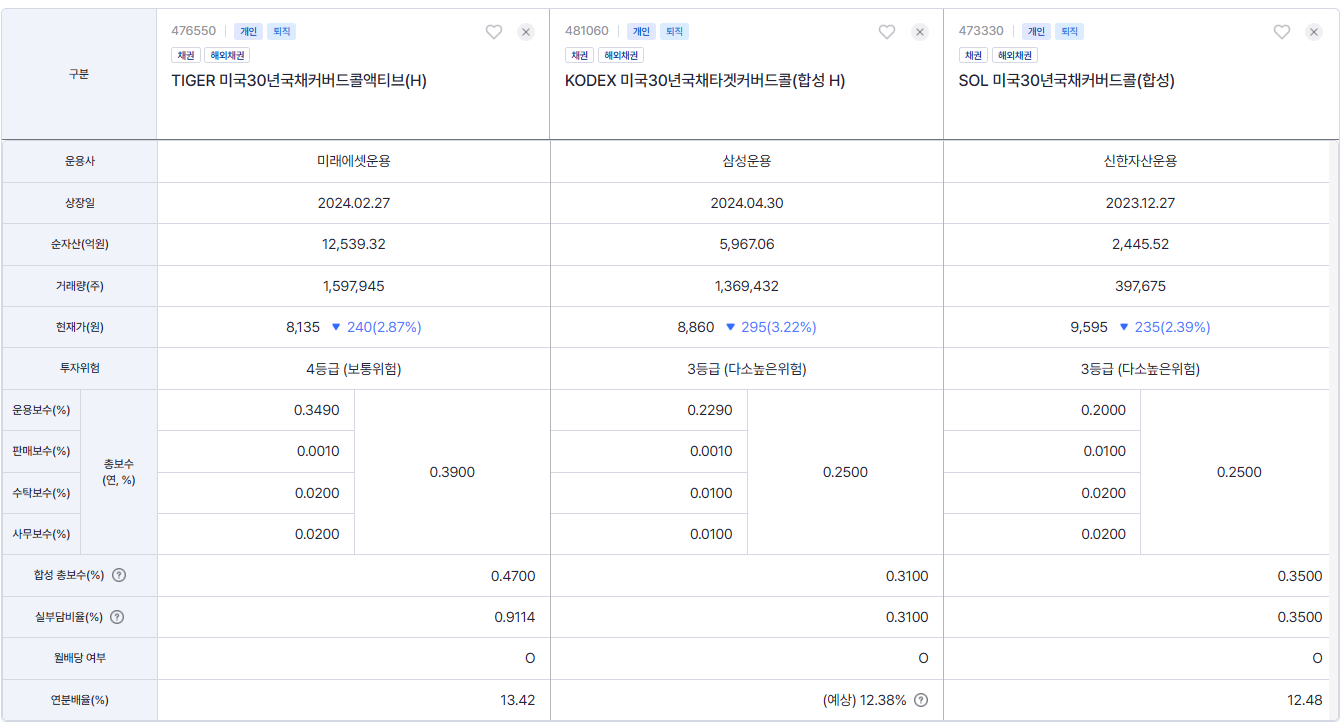Open help icon beside (예상) 12.38%
Image resolution: width=1344 pixels, height=723 pixels.
pyautogui.click(x=921, y=700)
